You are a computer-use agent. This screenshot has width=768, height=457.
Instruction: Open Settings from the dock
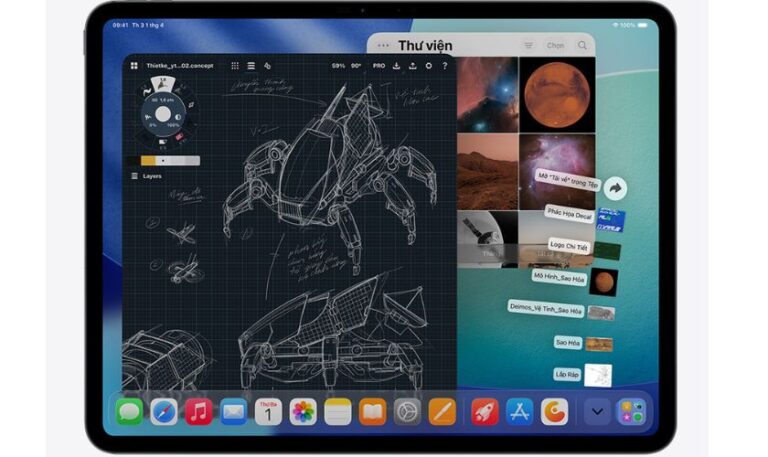click(x=408, y=412)
